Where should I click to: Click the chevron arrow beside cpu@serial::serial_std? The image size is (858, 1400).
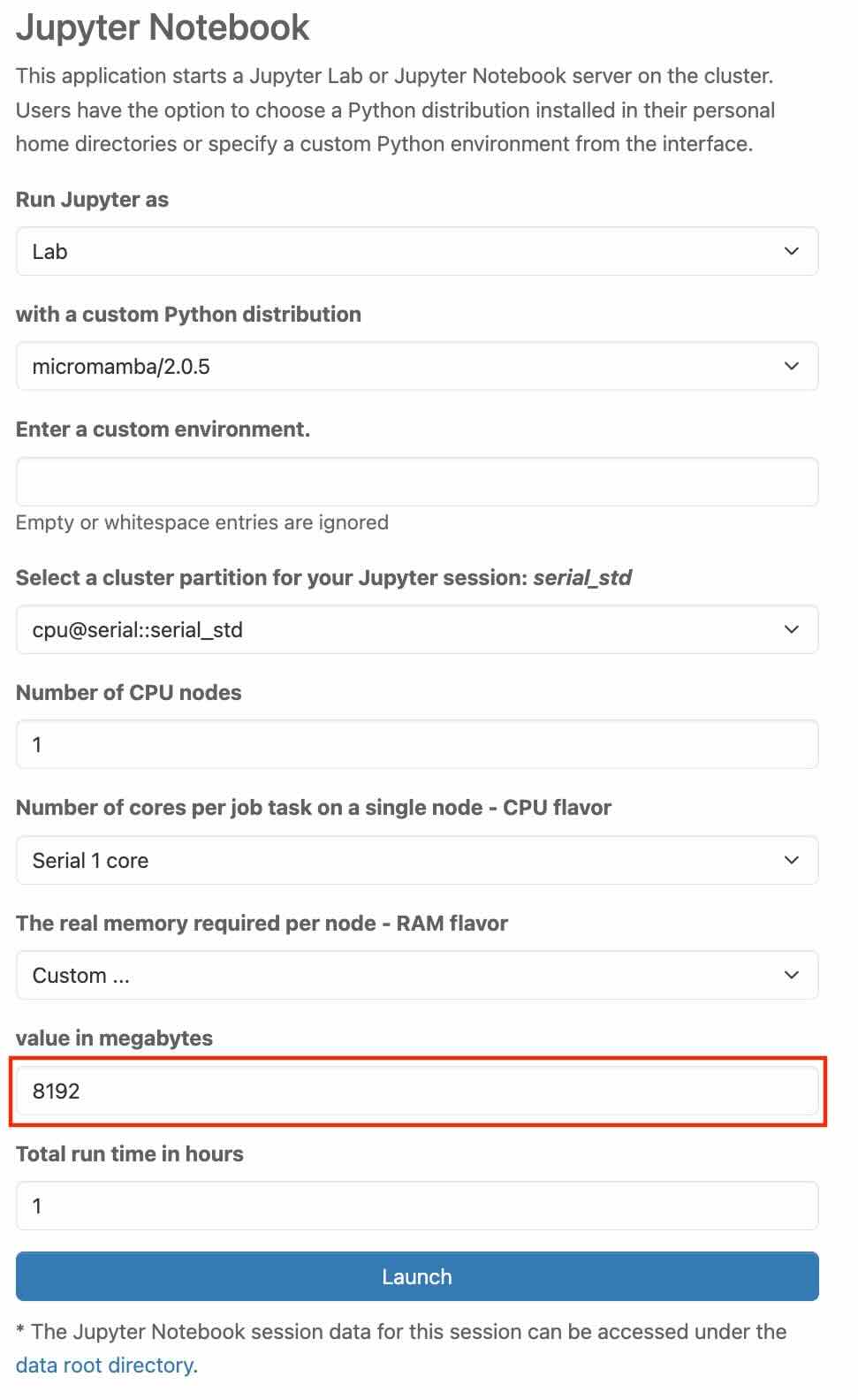(791, 629)
